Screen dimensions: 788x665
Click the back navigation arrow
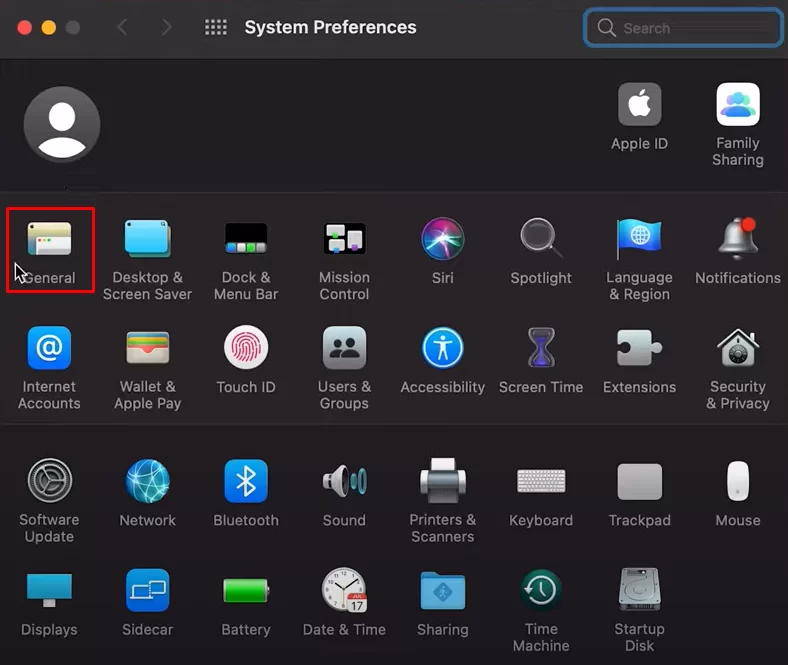point(122,27)
